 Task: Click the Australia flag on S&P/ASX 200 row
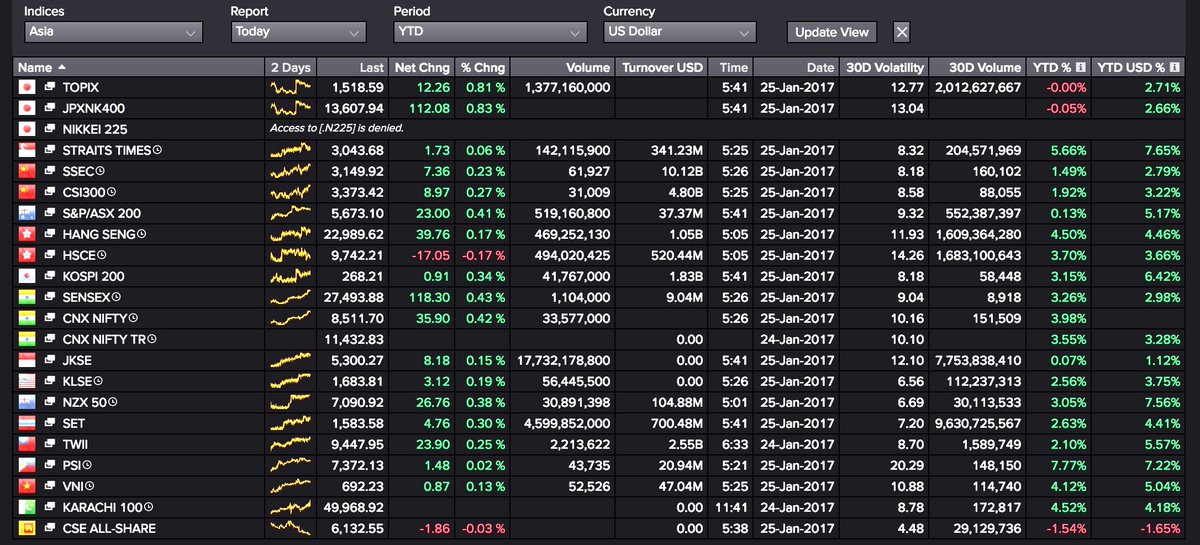[27, 213]
